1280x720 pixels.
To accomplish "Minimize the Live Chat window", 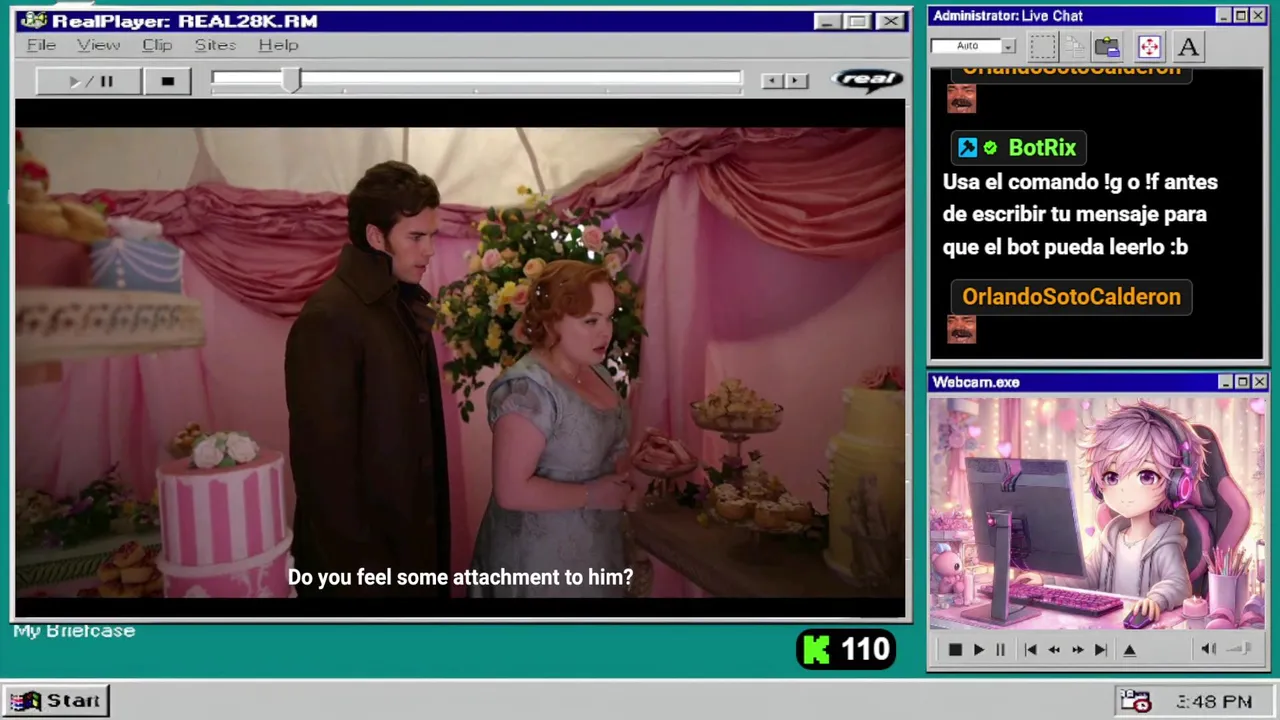I will (1223, 16).
